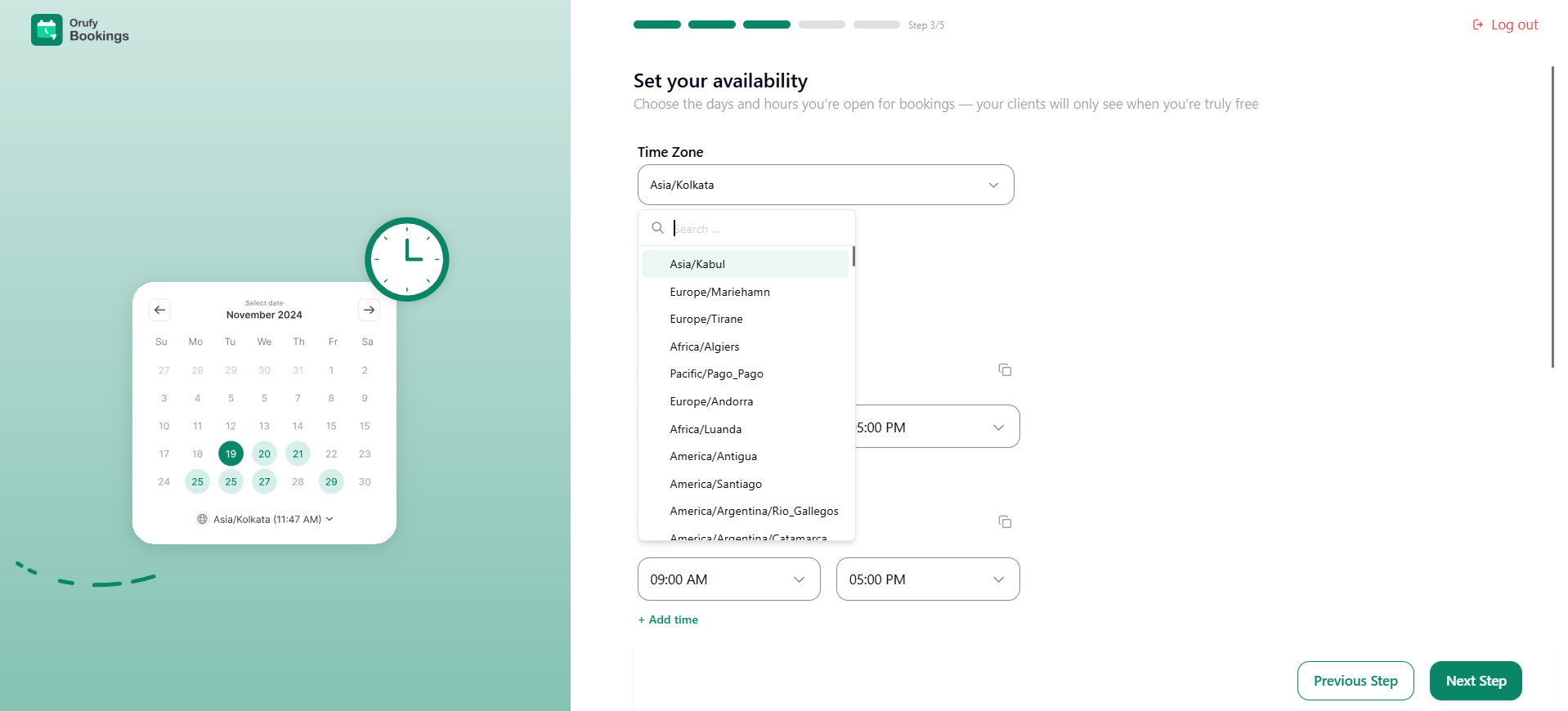Copy time slots using the lower copy icon

pyautogui.click(x=1004, y=521)
